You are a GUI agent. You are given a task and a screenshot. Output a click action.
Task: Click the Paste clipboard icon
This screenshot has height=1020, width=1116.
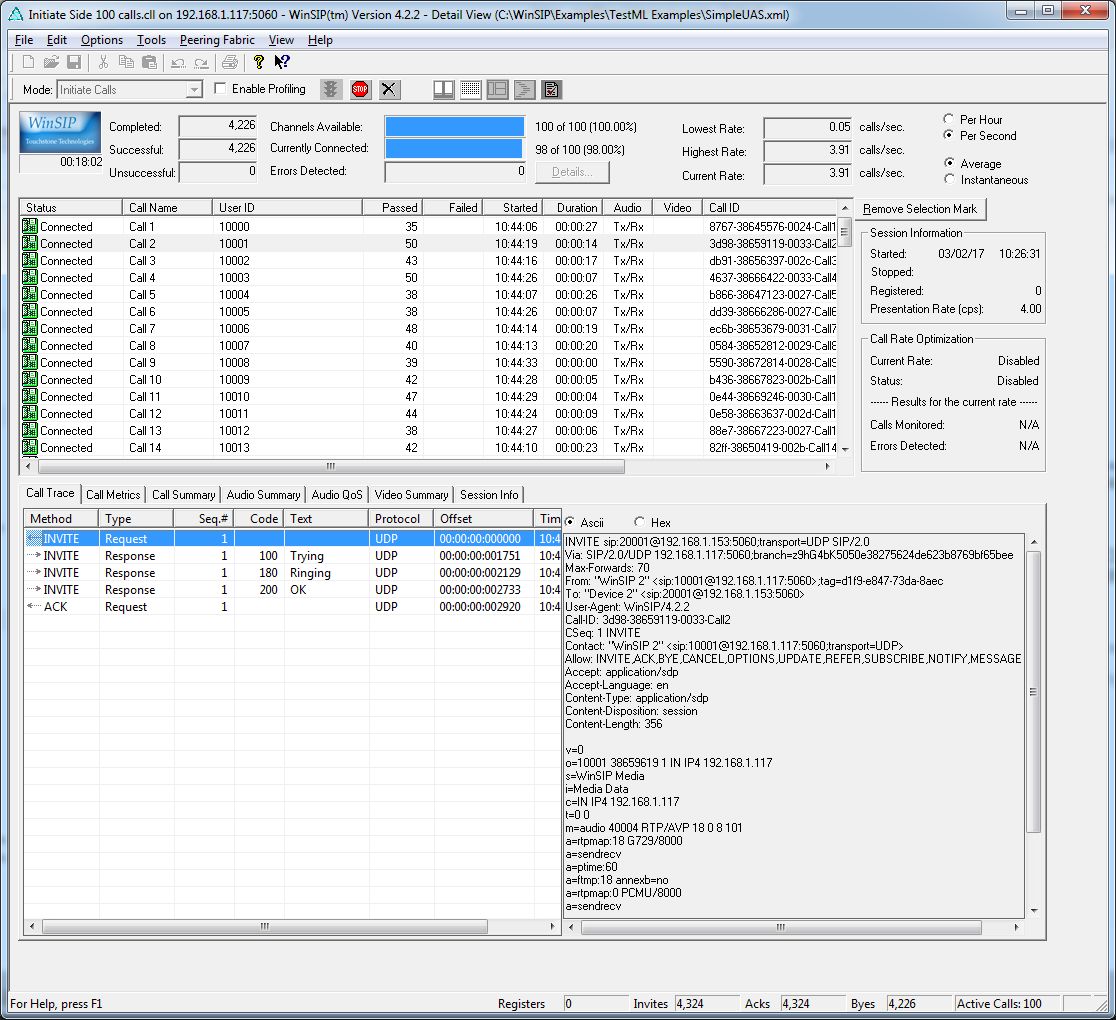tap(149, 62)
